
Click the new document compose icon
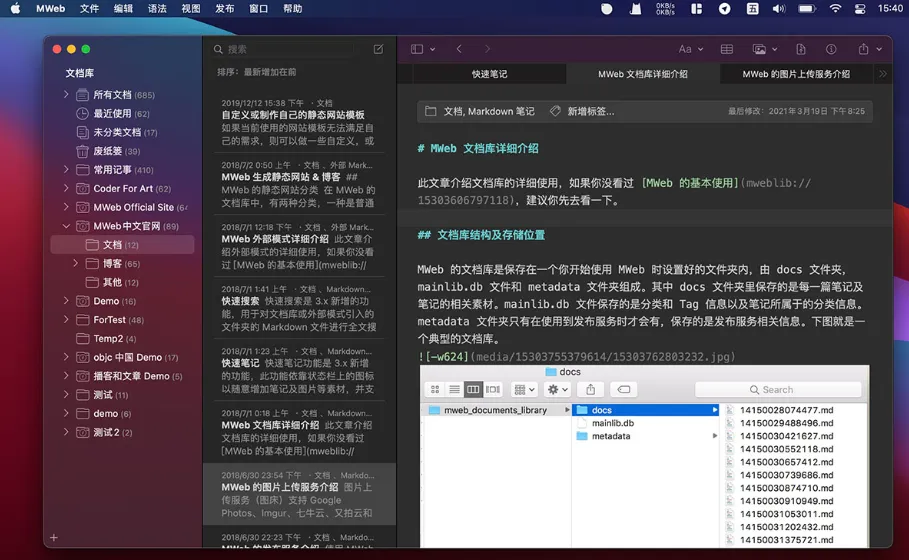[x=378, y=49]
